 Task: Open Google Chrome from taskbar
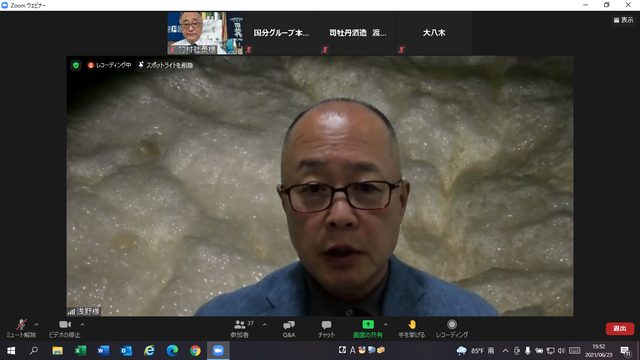195,351
